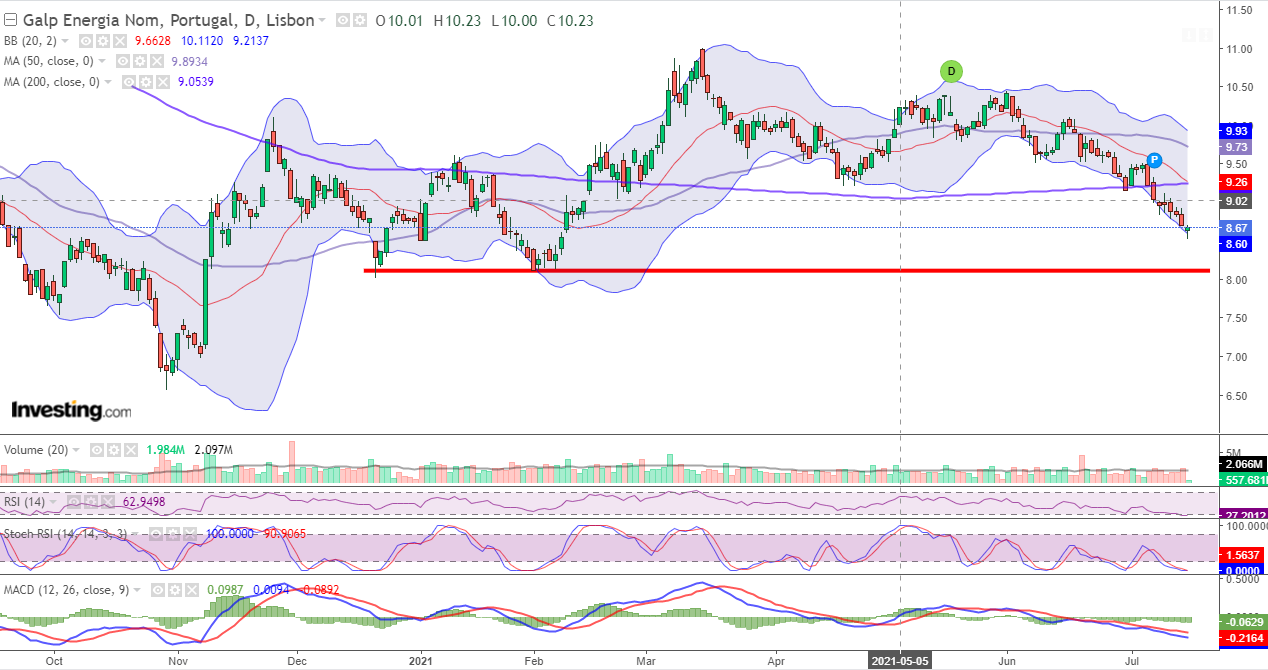Click the 9.73 gray MA price label

(1236, 147)
